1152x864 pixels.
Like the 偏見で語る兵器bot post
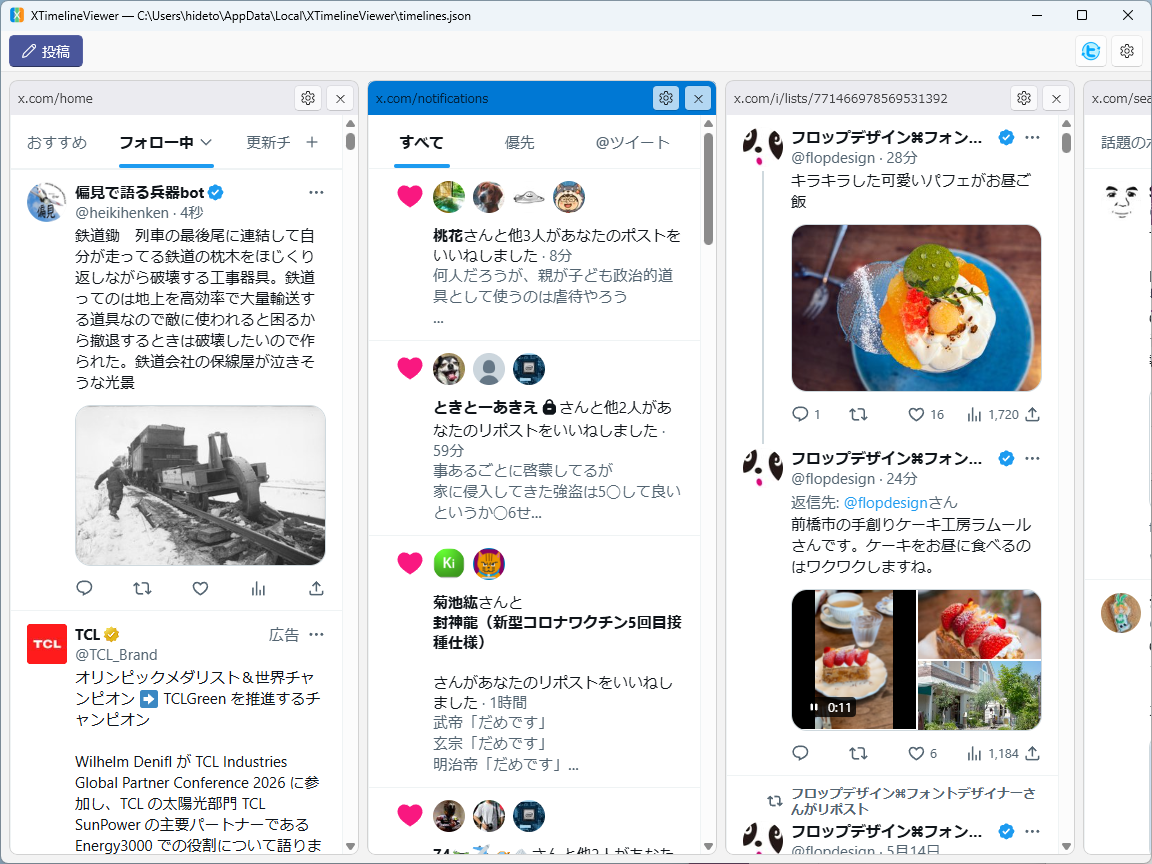click(x=201, y=588)
